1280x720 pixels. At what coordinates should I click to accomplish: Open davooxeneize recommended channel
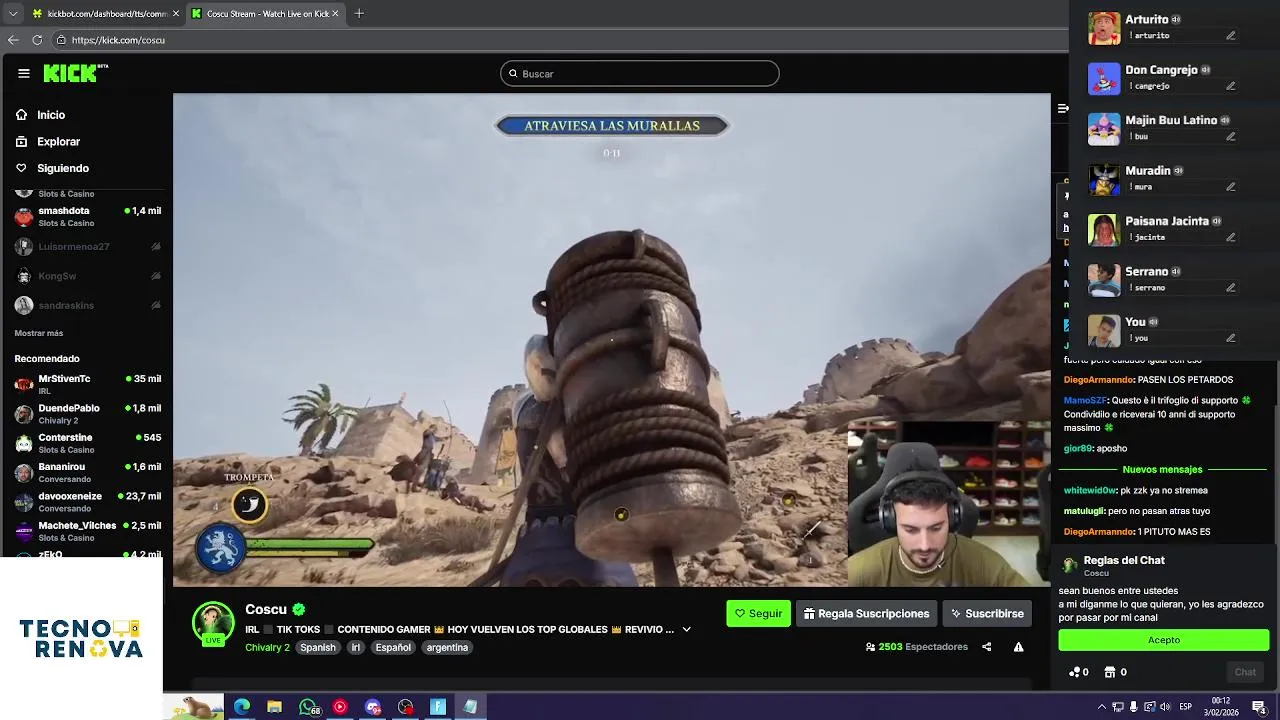(x=88, y=501)
